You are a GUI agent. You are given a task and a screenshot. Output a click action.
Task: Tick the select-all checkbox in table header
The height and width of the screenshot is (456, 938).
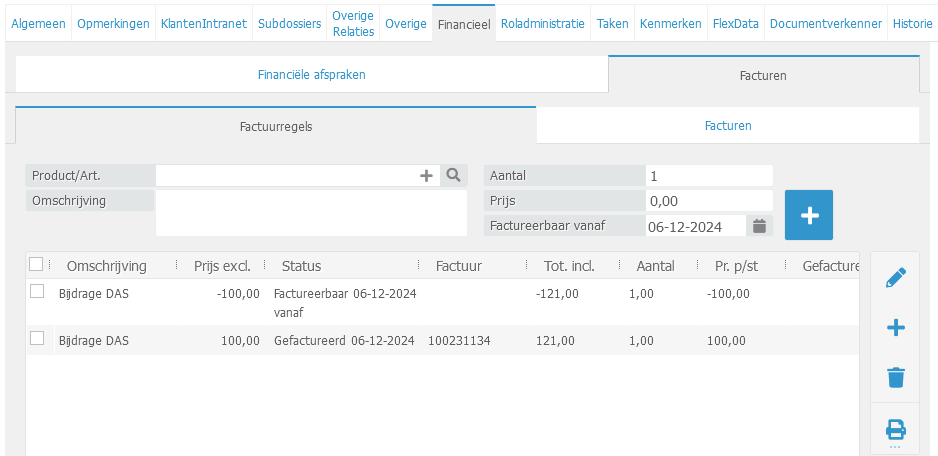(x=36, y=264)
